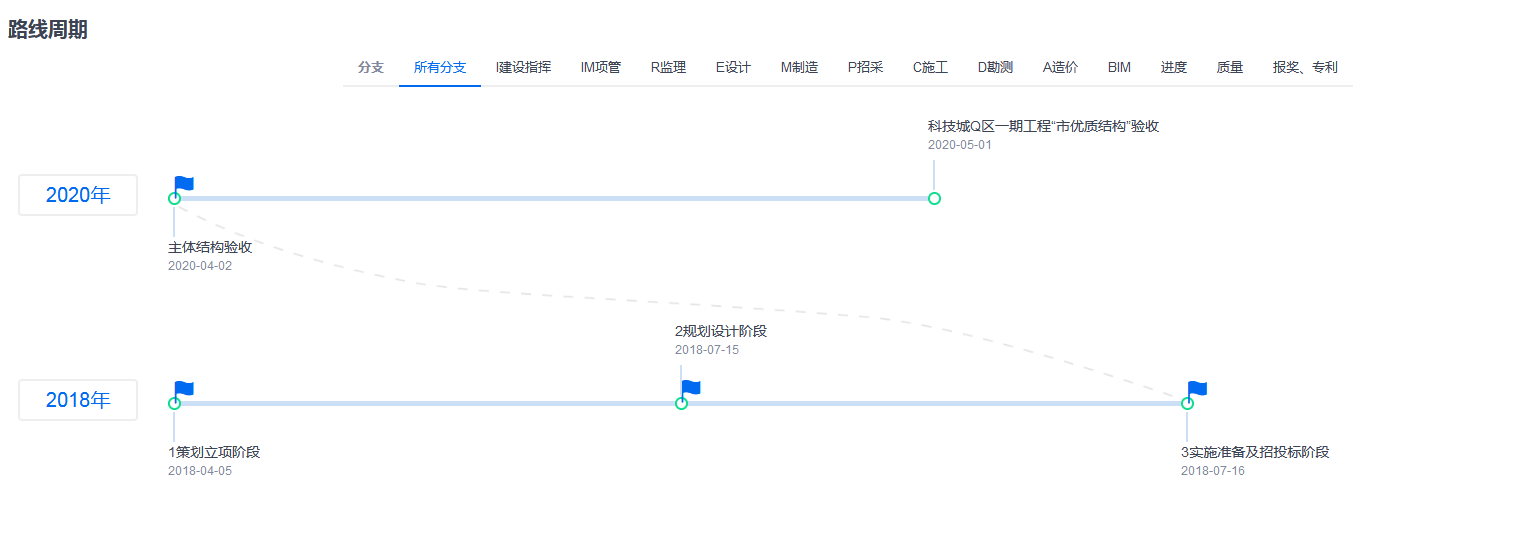Image resolution: width=1523 pixels, height=539 pixels.
Task: Open the I建设指挥 tab
Action: click(523, 67)
